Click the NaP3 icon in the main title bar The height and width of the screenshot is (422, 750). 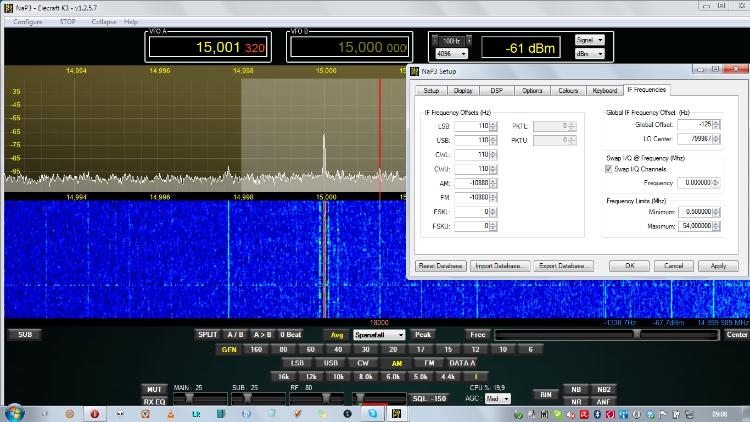click(x=7, y=6)
